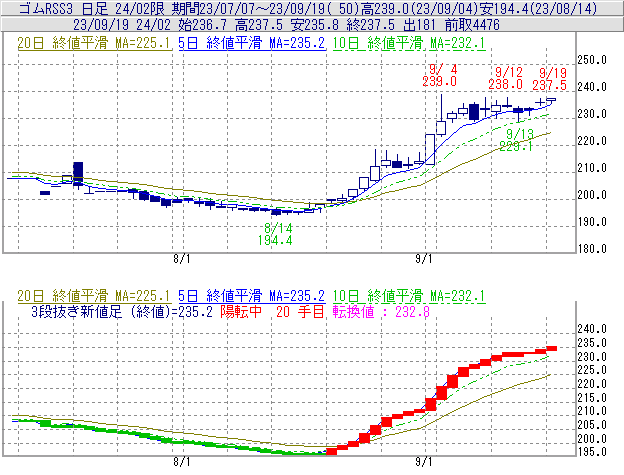
Task: Click lower chart 235.0 axis label
Action: click(592, 343)
